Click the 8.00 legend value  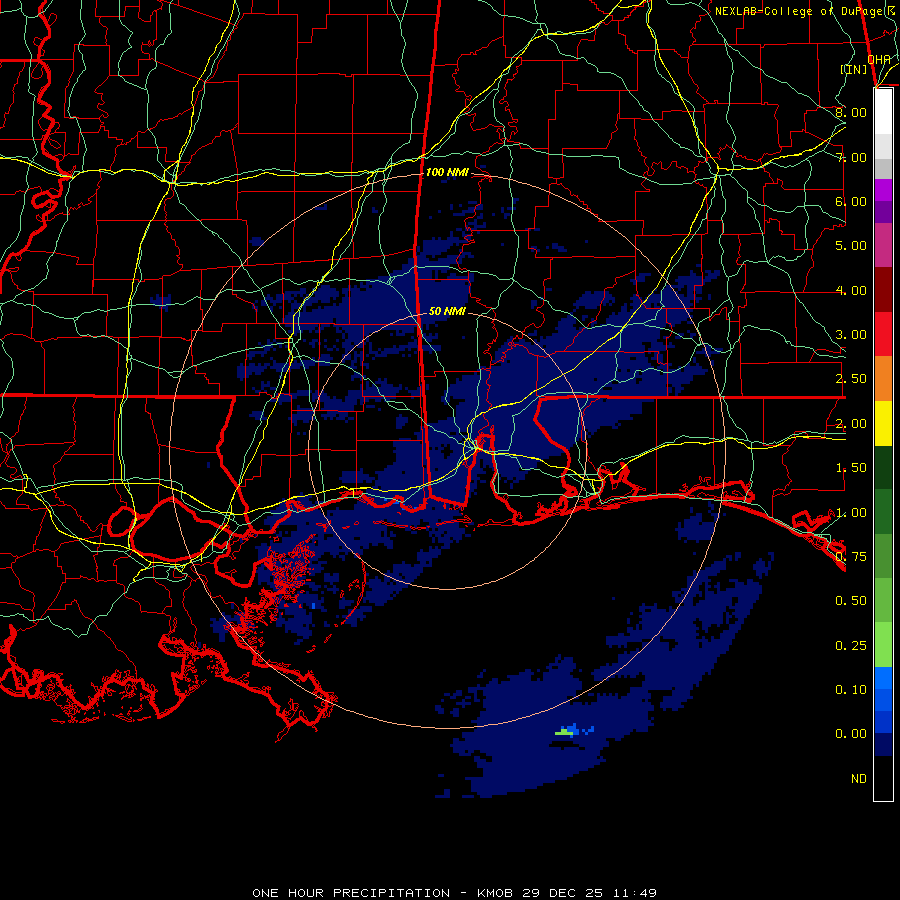coord(851,112)
